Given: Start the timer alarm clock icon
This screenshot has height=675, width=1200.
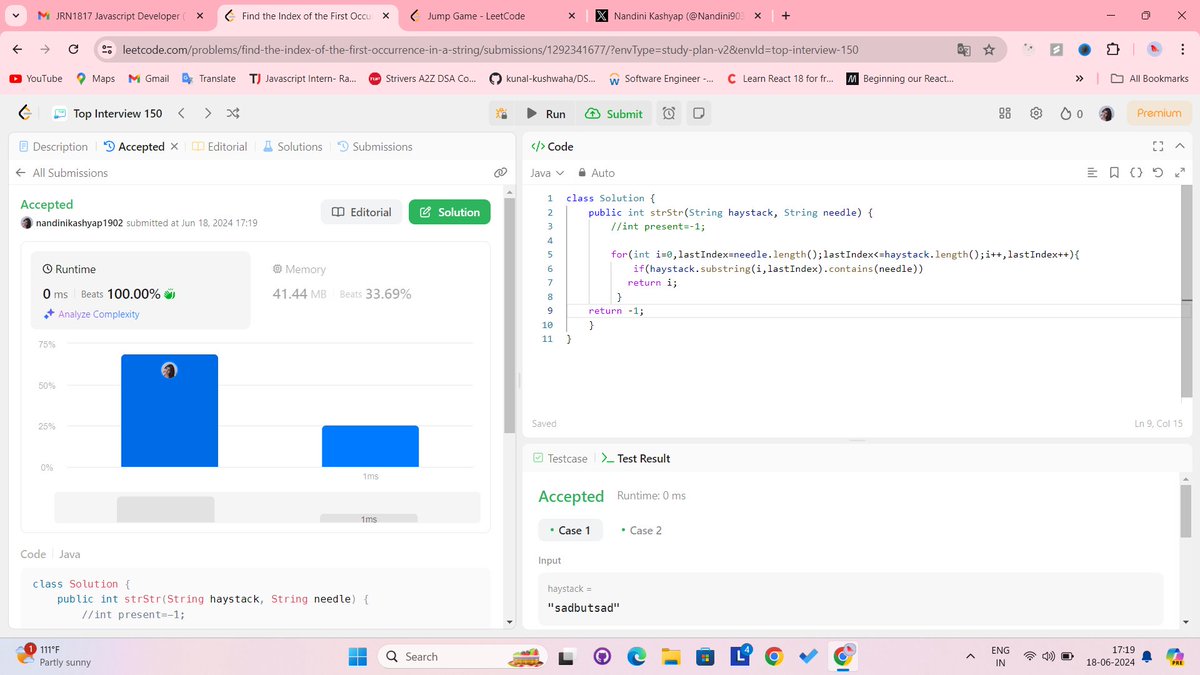Looking at the screenshot, I should (x=669, y=114).
